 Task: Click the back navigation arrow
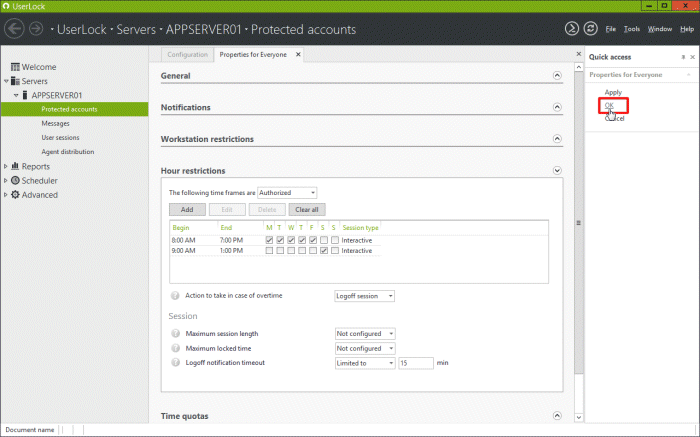click(15, 29)
